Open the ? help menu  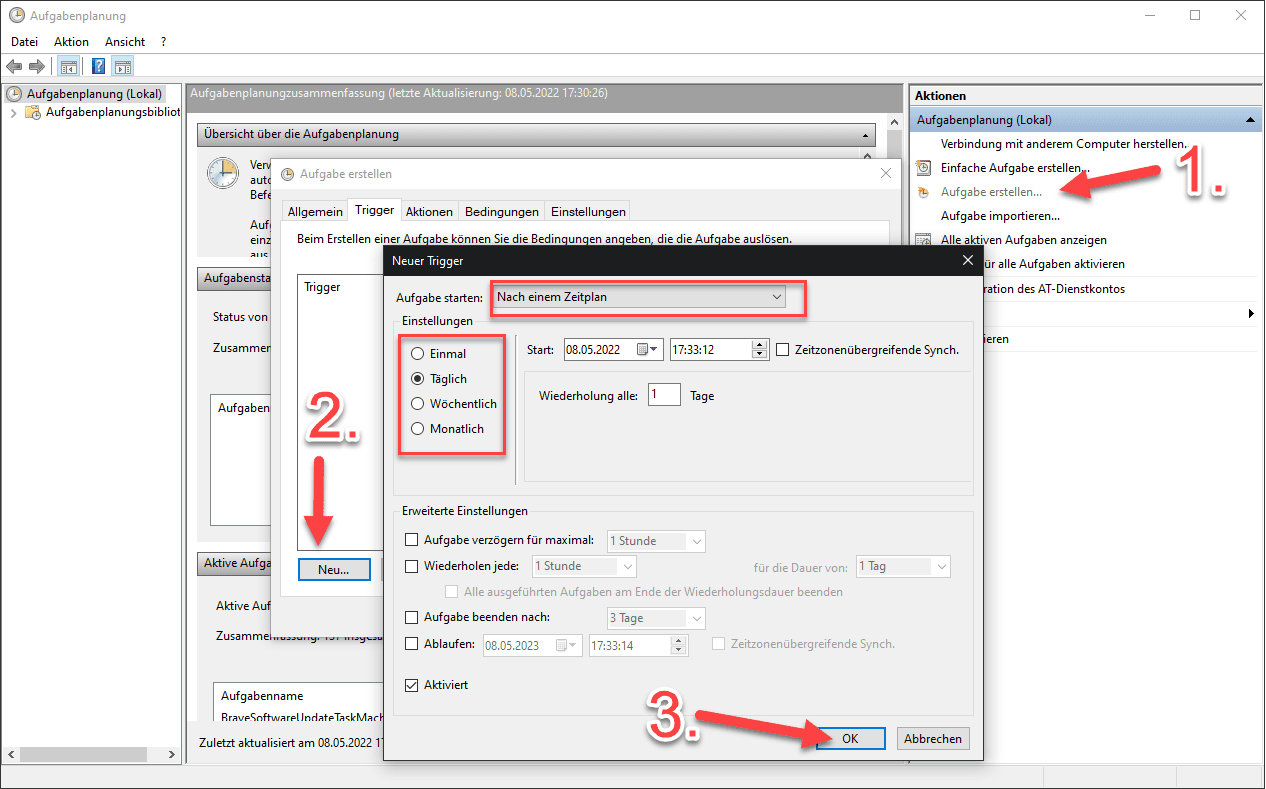tap(163, 42)
